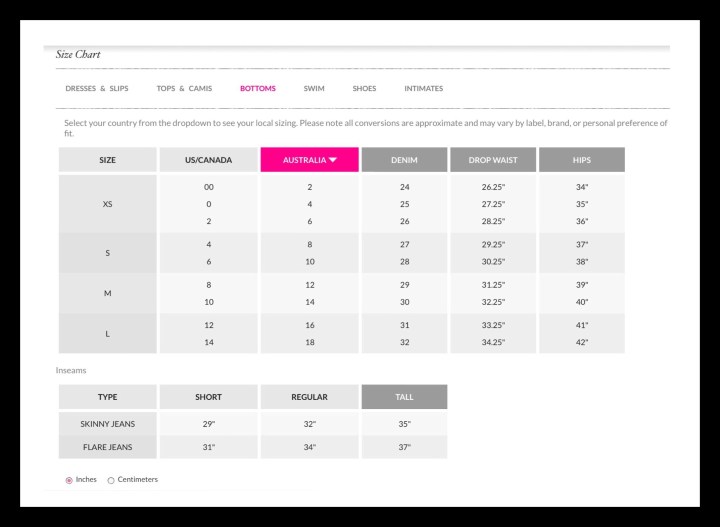Image resolution: width=720 pixels, height=527 pixels.
Task: Click the SKINNY JEANS row label
Action: pyautogui.click(x=107, y=424)
